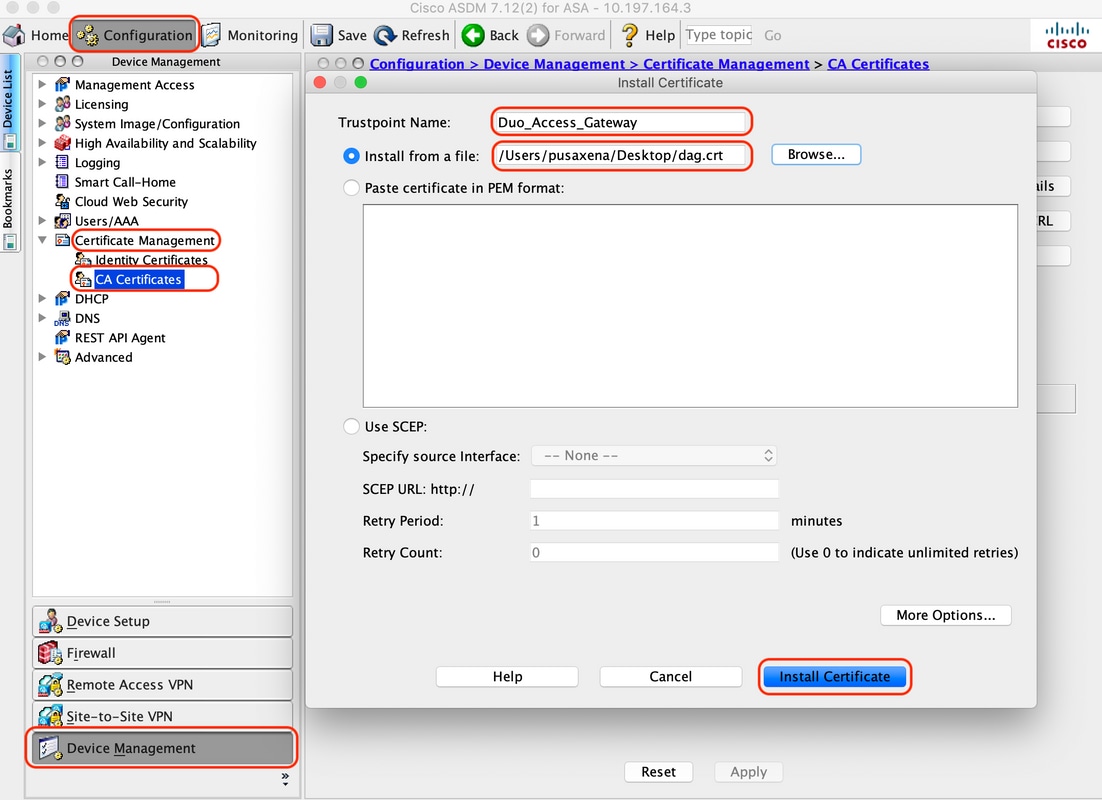Click the CA Certificates breadcrumb link
Image resolution: width=1102 pixels, height=800 pixels.
point(878,64)
